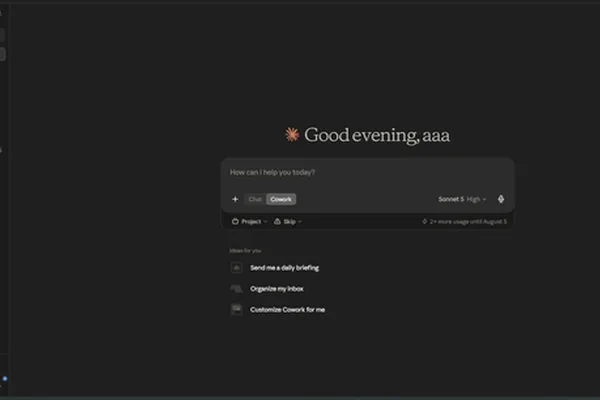Click the icon beside Customize Cowork for me
The width and height of the screenshot is (600, 400).
click(236, 309)
